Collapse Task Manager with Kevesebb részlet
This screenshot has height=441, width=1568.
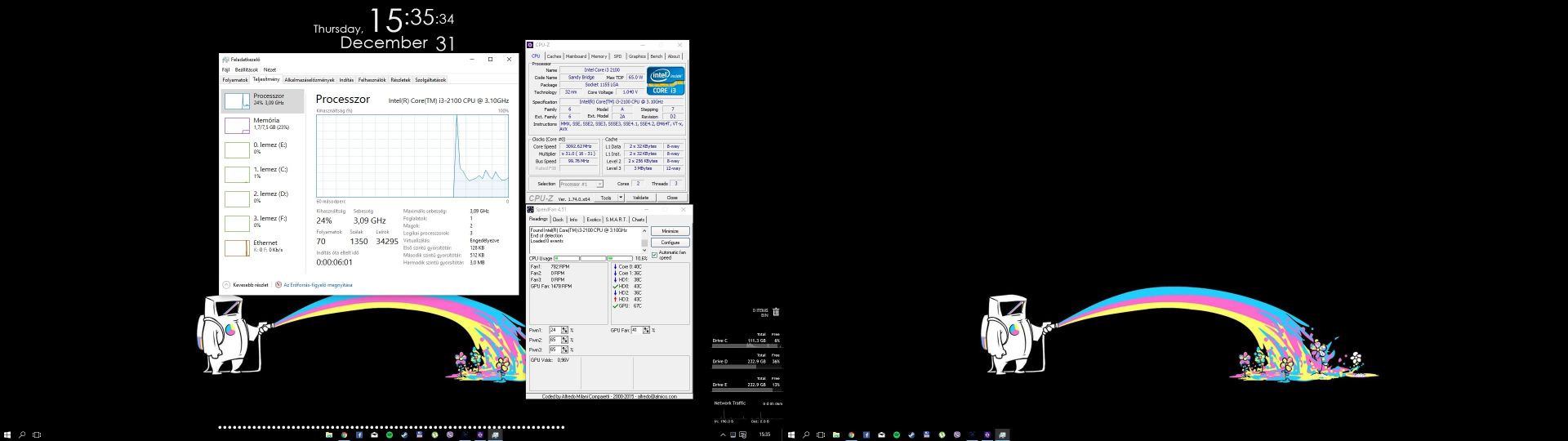pos(245,285)
